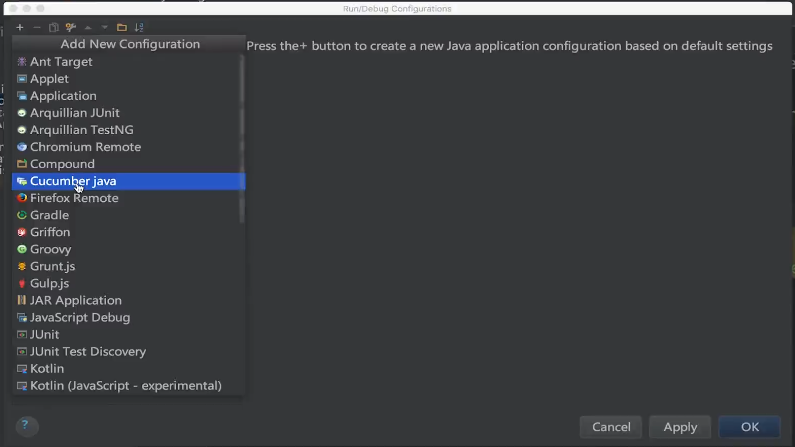This screenshot has height=447, width=795.
Task: Click the Griffon icon
Action: pos(22,232)
